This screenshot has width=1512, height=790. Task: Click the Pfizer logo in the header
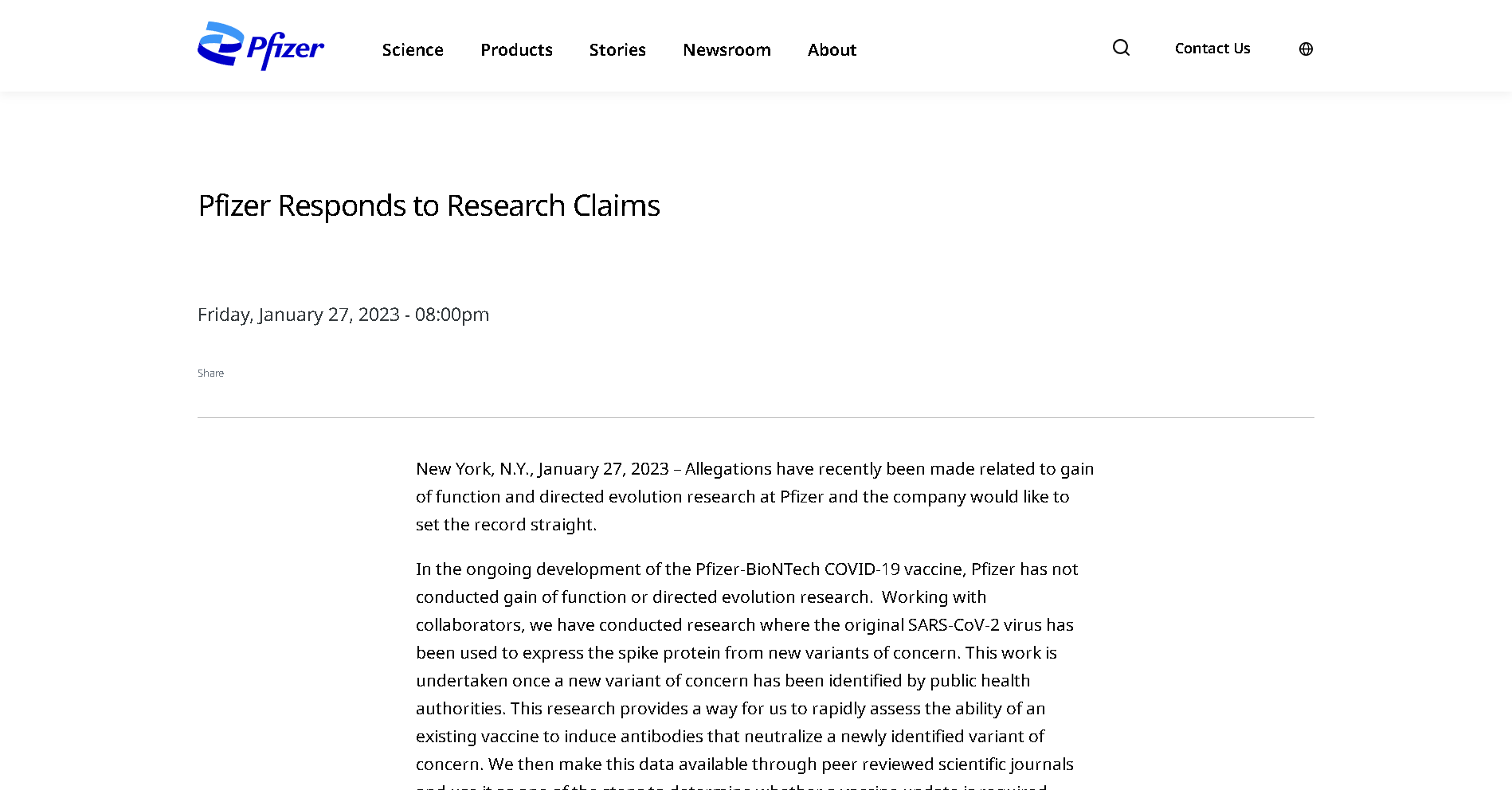coord(260,46)
